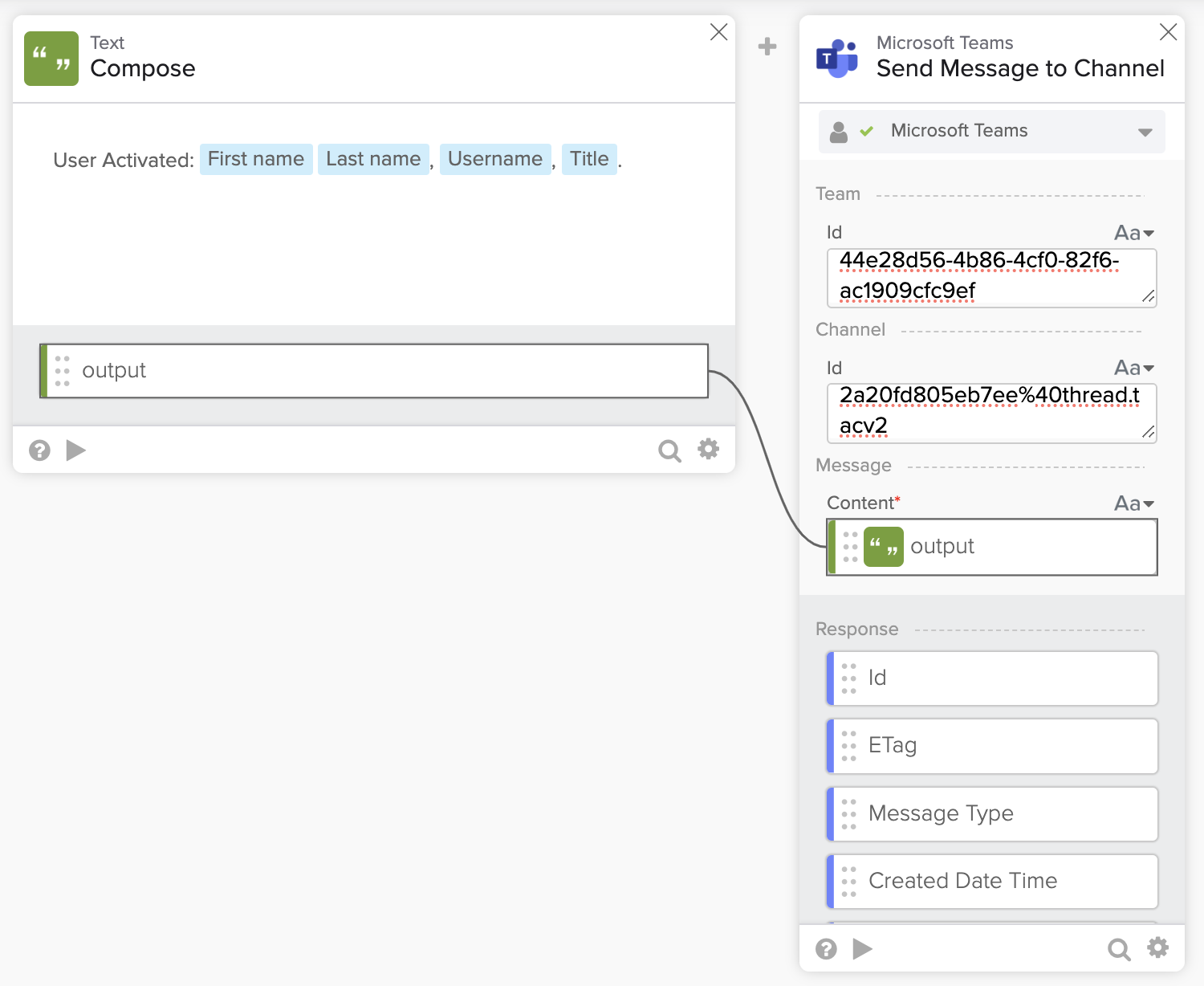
Task: Expand the Microsoft Teams connection dropdown
Action: tap(1145, 132)
